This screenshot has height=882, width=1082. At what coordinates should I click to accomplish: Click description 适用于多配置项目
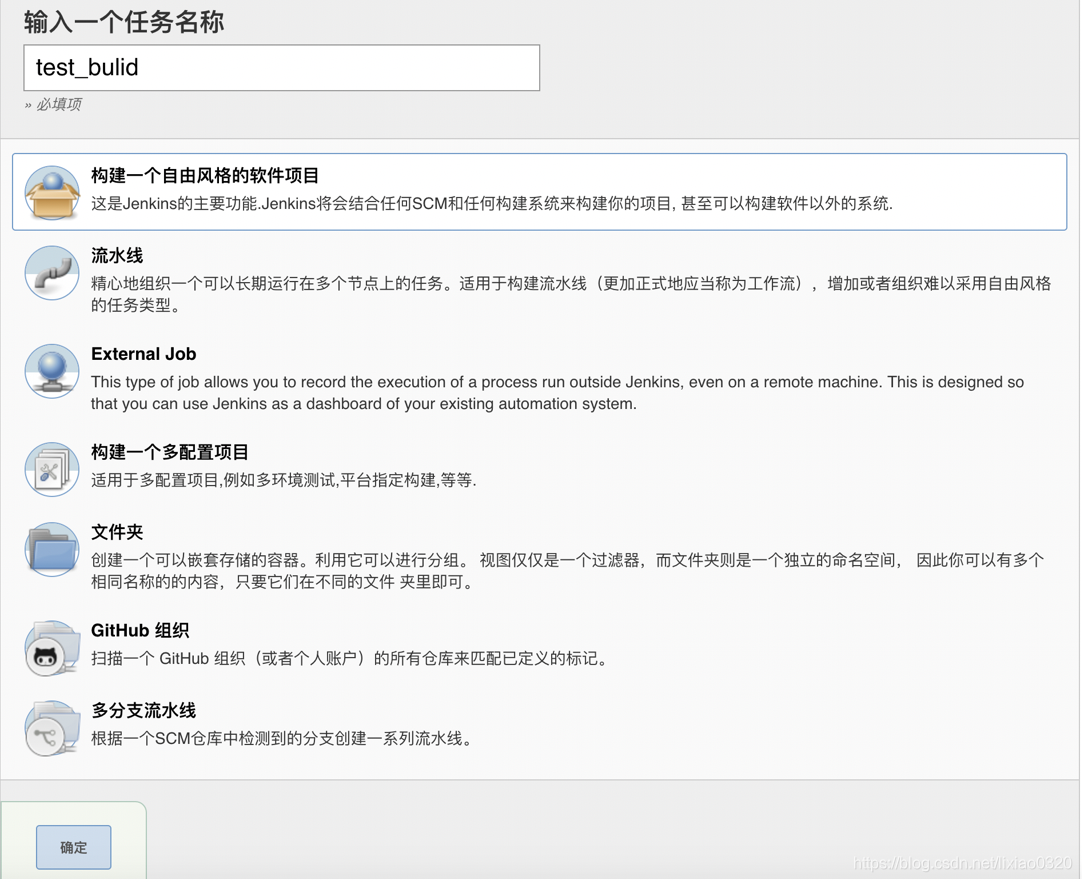[284, 480]
